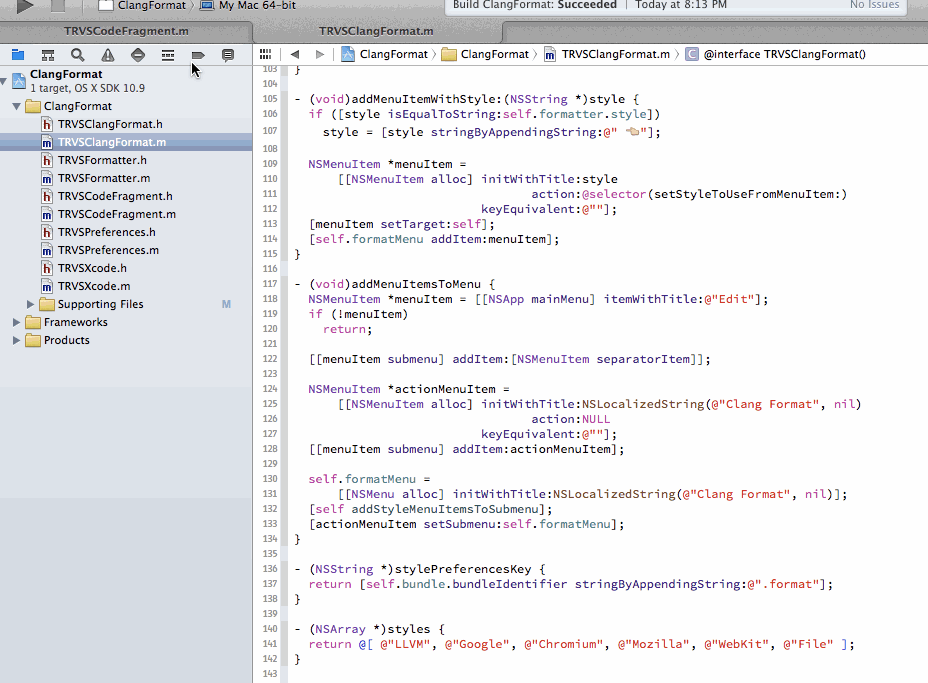Select the ClangFormat scheme
Screen dimensions: 928x683
point(143,5)
